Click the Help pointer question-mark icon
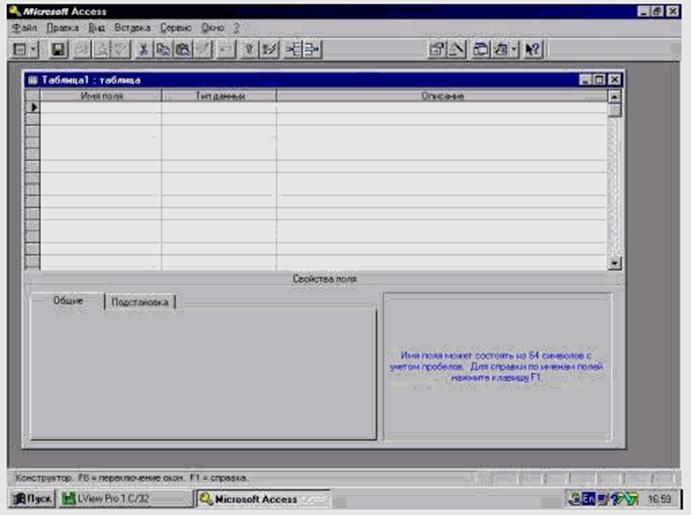The image size is (691, 515). point(533,49)
